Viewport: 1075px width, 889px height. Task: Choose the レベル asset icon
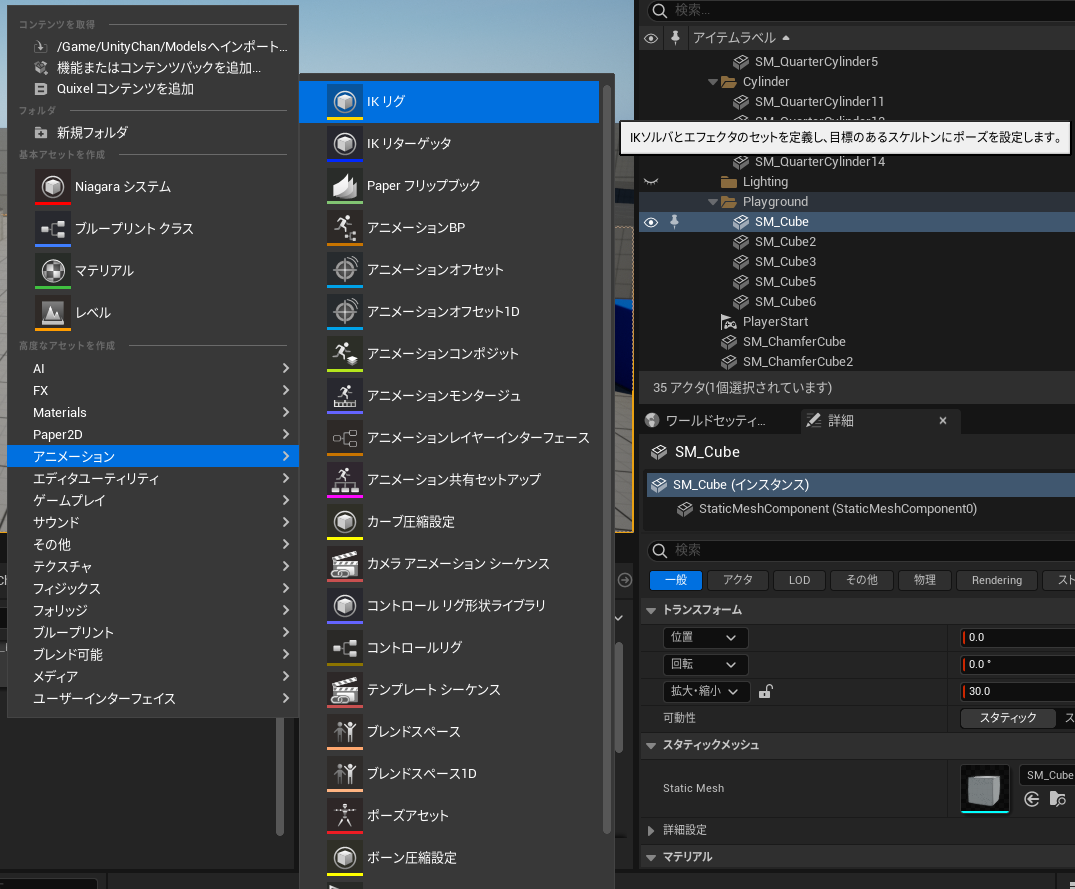[x=53, y=313]
